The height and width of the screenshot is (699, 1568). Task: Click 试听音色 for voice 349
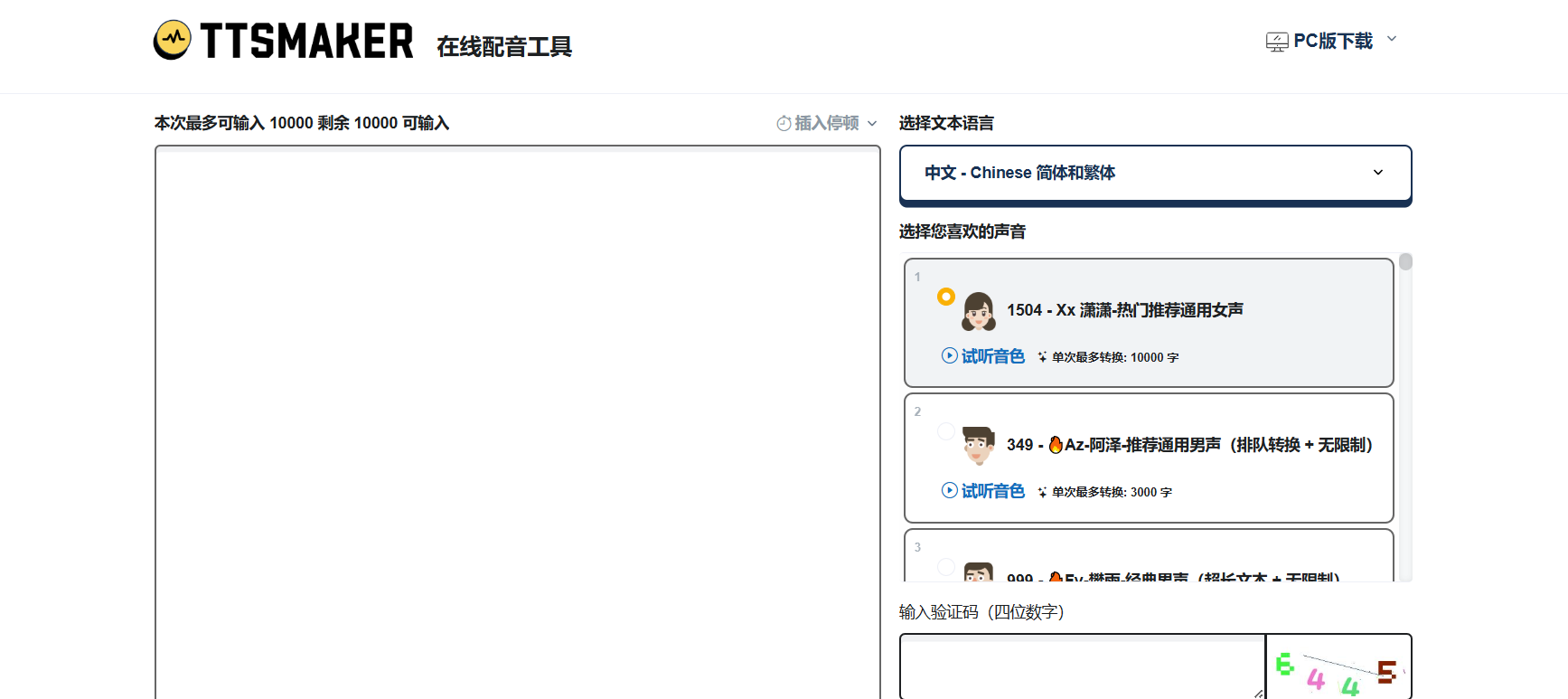[x=992, y=491]
